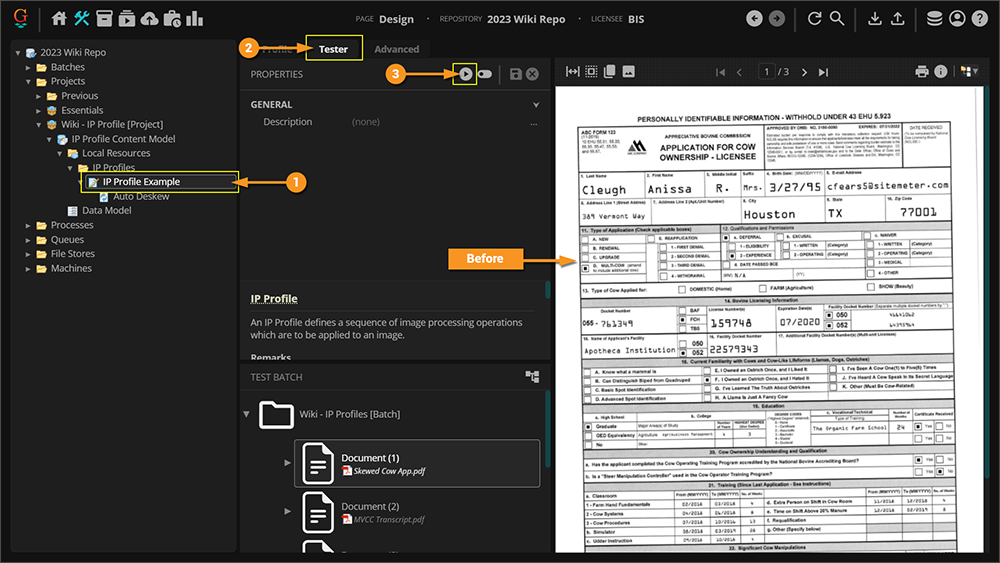The height and width of the screenshot is (563, 1000).
Task: Print the document with printer icon
Action: [922, 72]
